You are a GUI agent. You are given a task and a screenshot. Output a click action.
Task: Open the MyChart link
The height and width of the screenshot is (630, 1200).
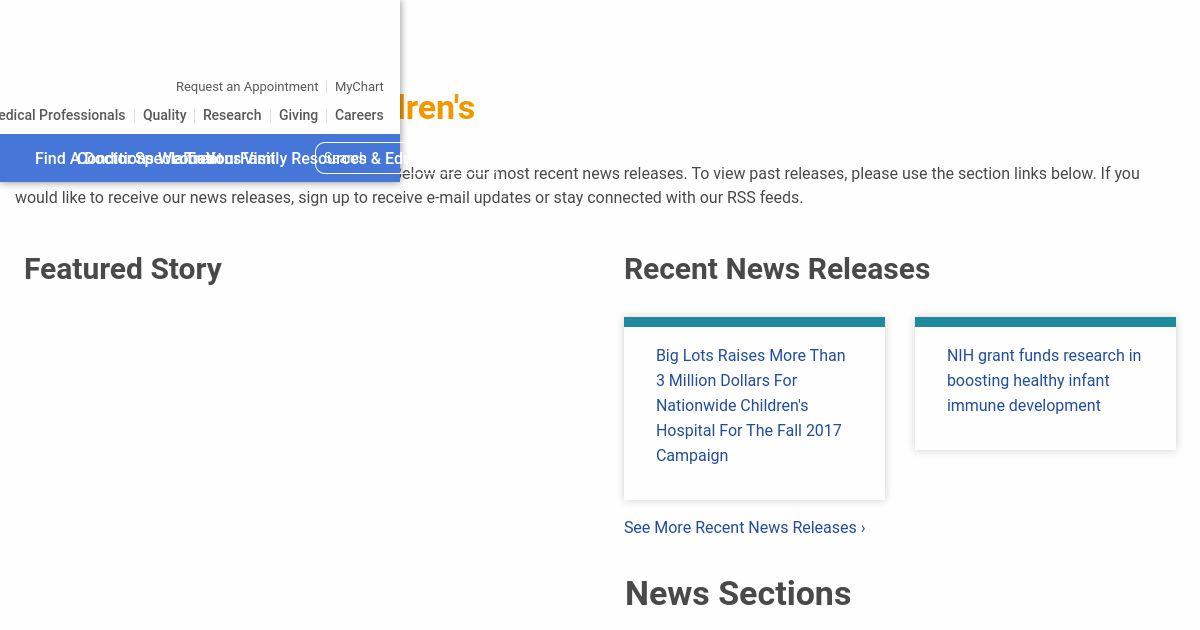pos(359,87)
